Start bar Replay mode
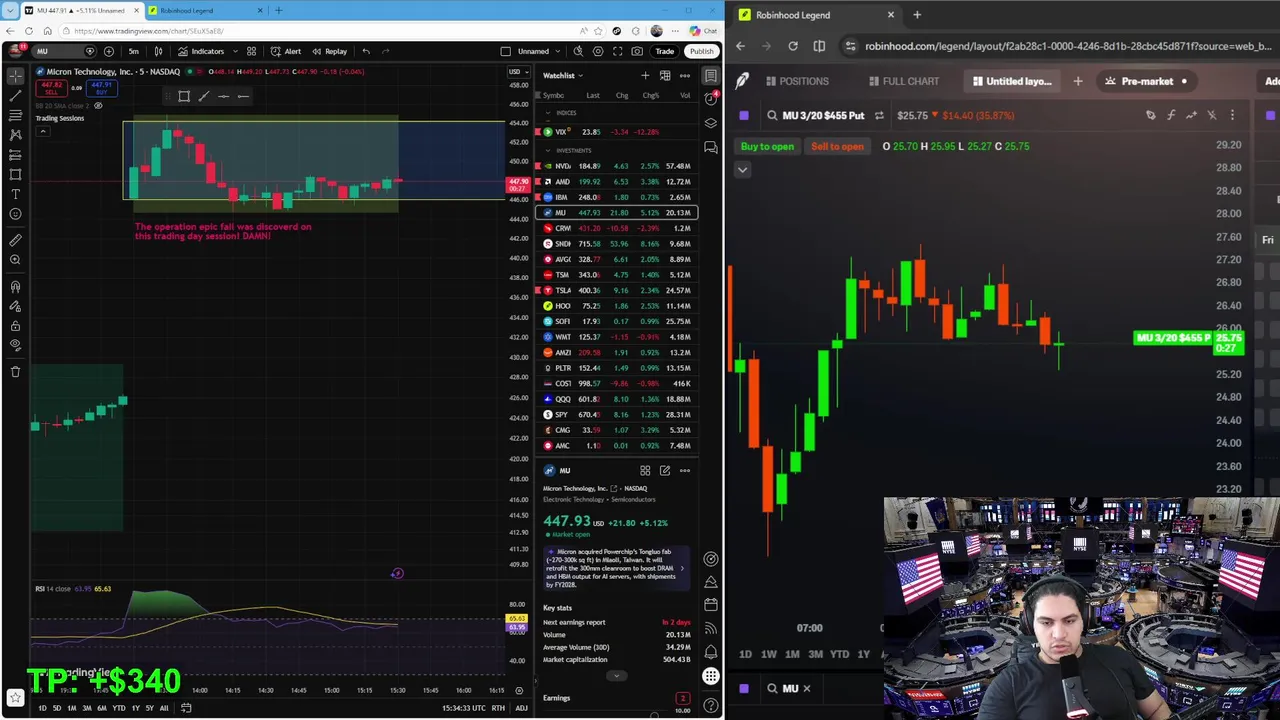This screenshot has width=1280, height=720. (329, 51)
